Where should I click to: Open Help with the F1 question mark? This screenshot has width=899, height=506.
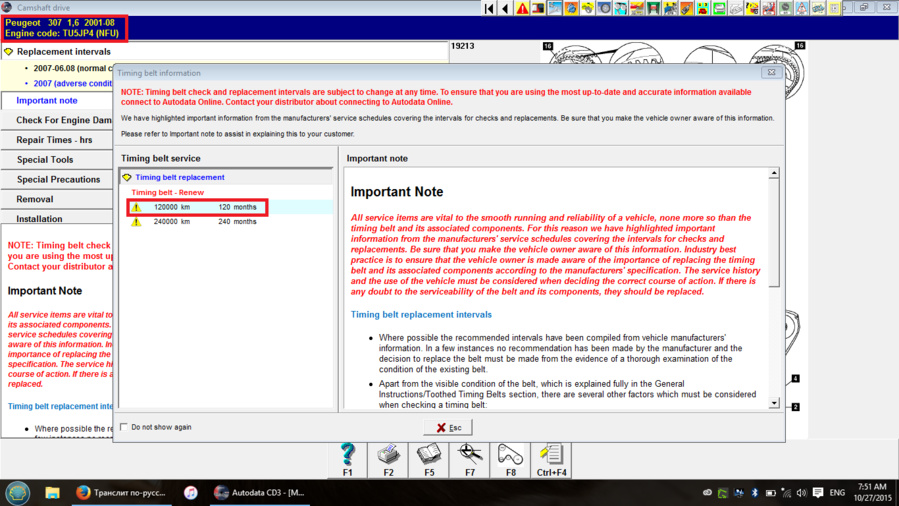click(x=347, y=460)
